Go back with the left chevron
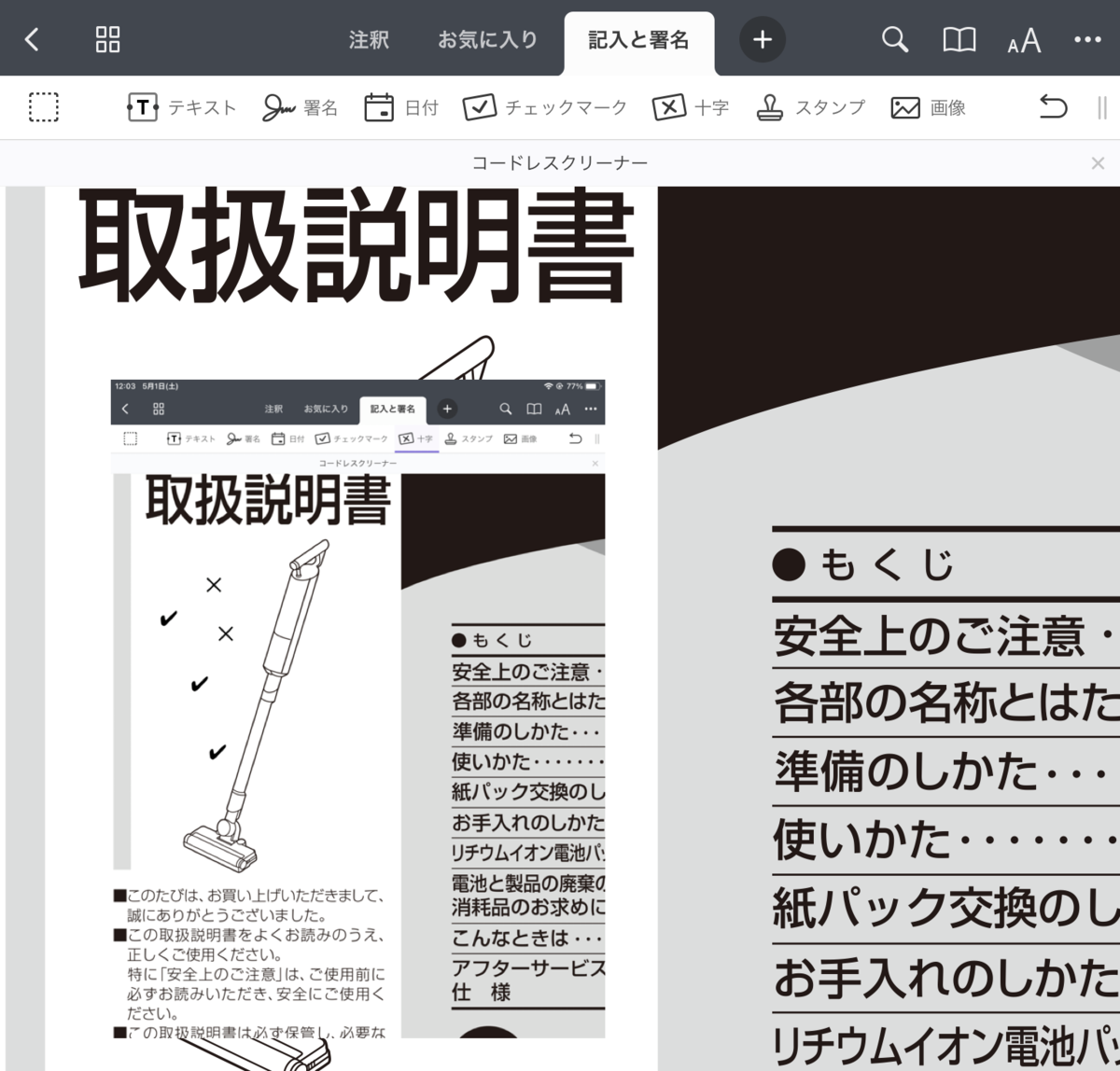This screenshot has width=1120, height=1071. point(31,39)
